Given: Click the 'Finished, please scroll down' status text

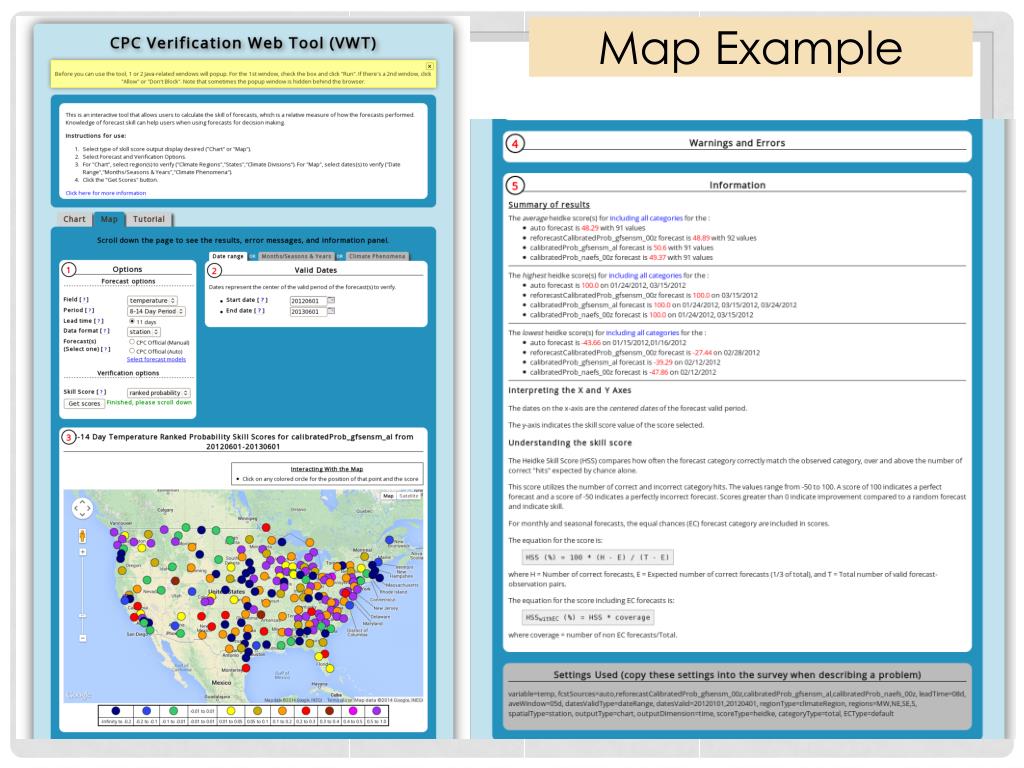Looking at the screenshot, I should point(150,402).
